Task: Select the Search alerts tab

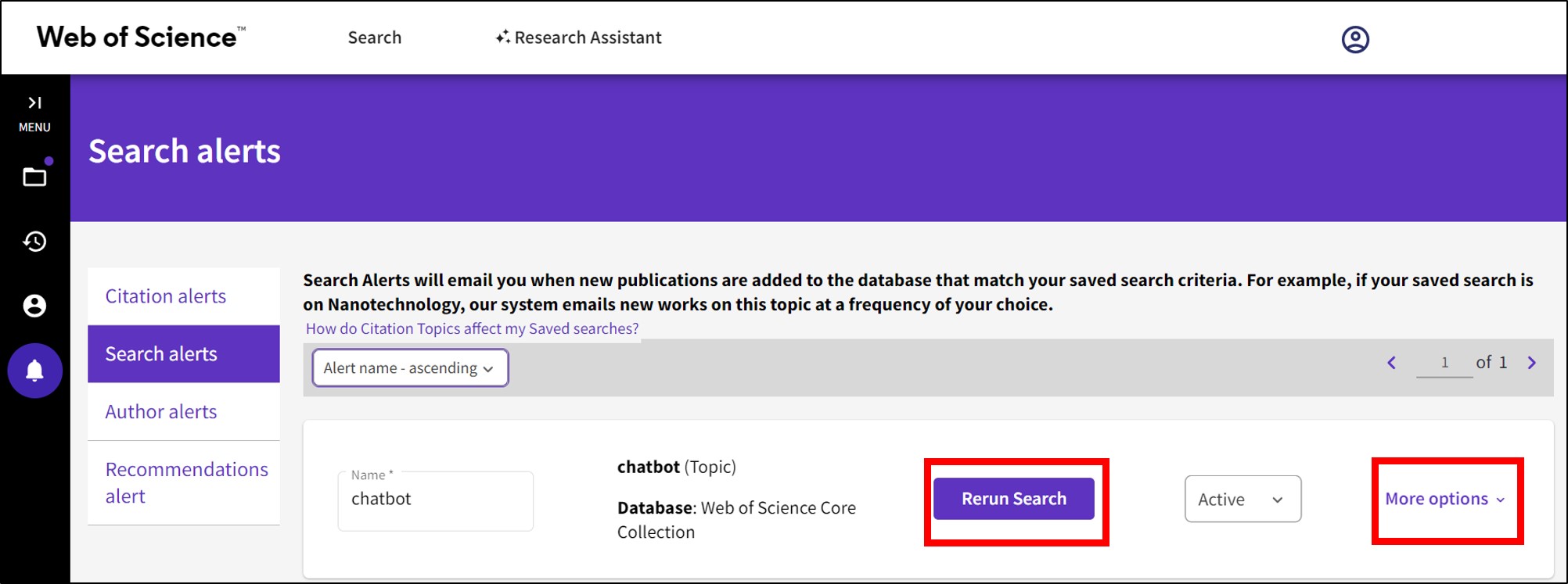Action: coord(184,354)
